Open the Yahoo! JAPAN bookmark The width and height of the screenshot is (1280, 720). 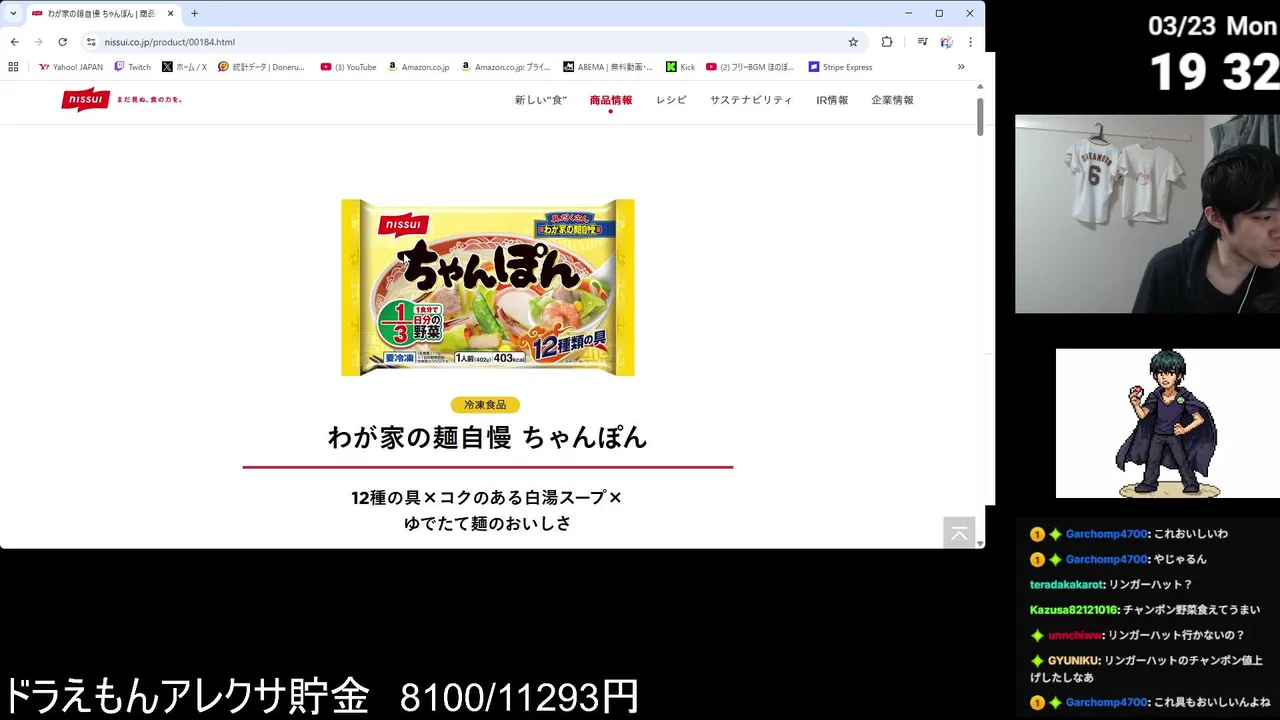coord(71,67)
